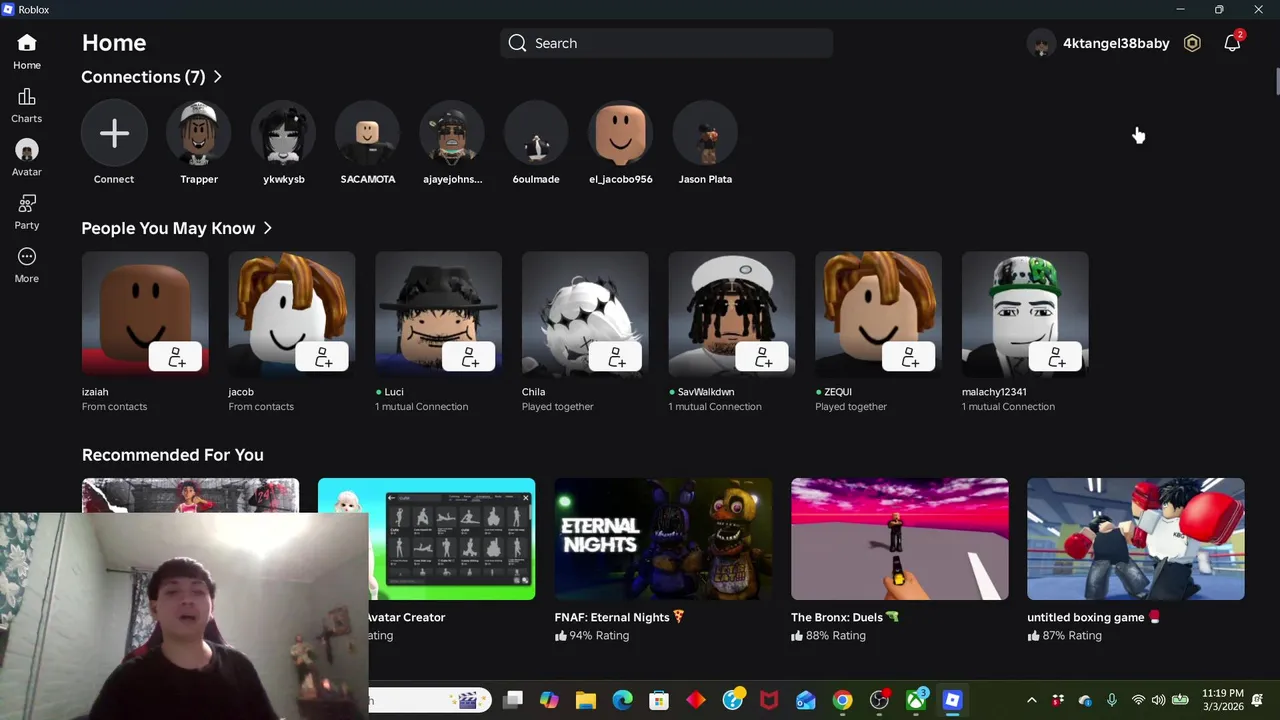The image size is (1280, 720).
Task: Open the untitled boxing game thumbnail
Action: [x=1136, y=539]
